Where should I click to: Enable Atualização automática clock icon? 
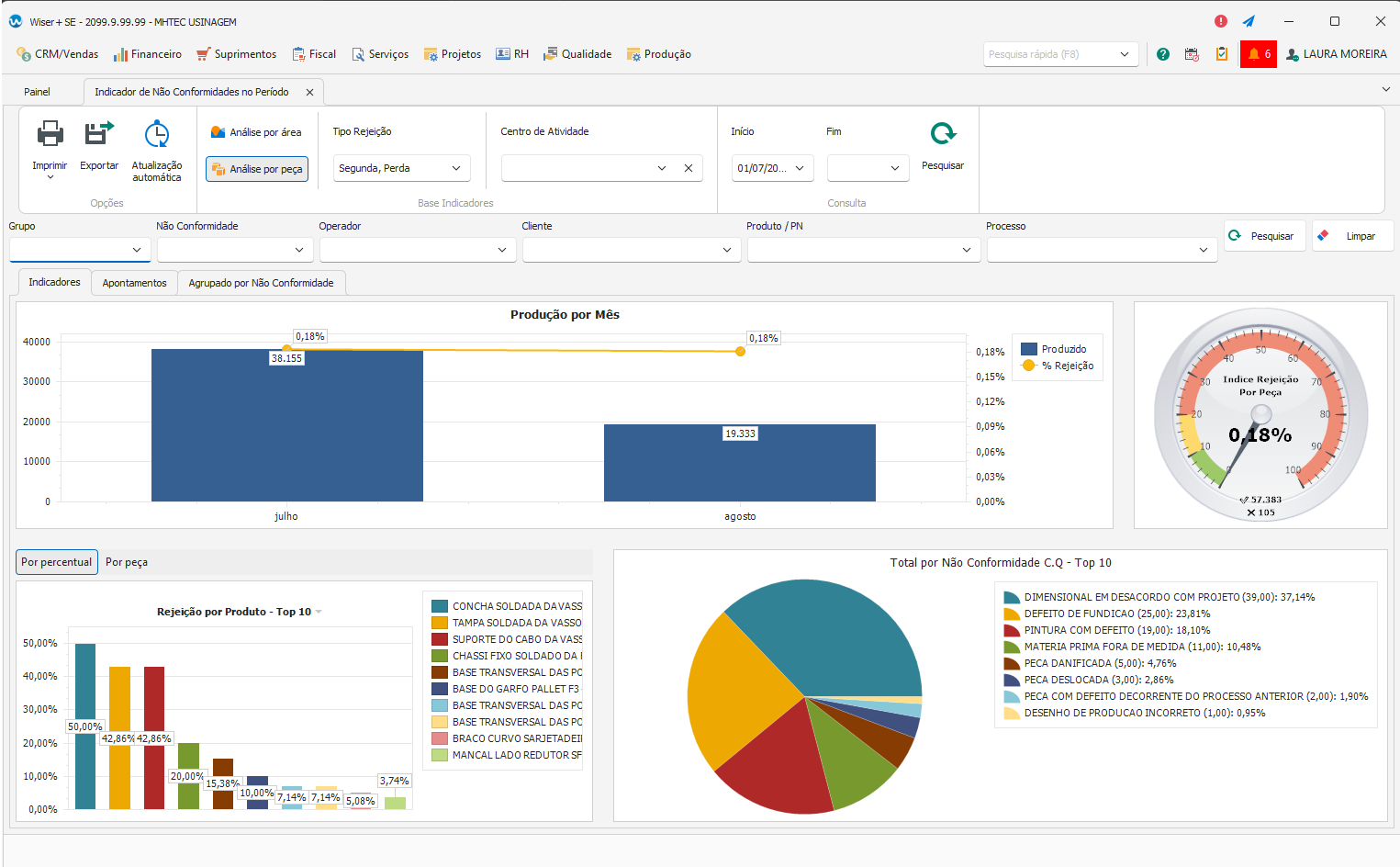pyautogui.click(x=157, y=134)
